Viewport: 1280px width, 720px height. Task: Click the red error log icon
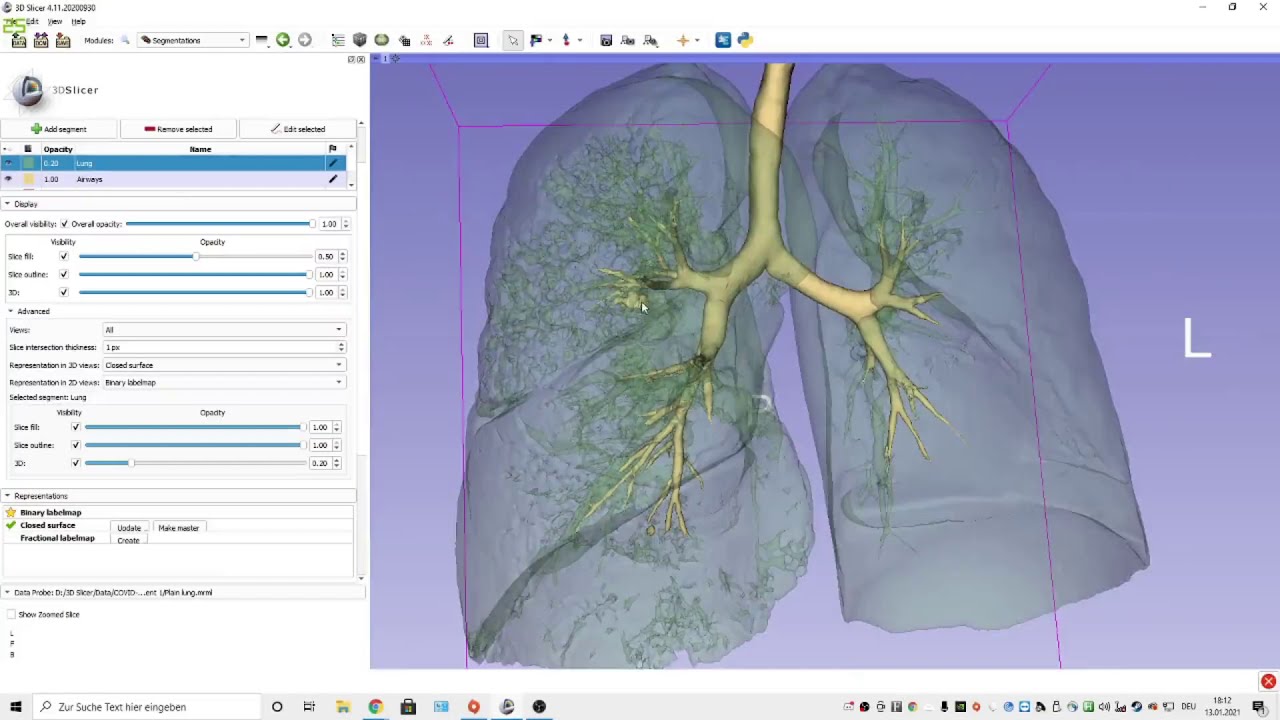point(1268,682)
